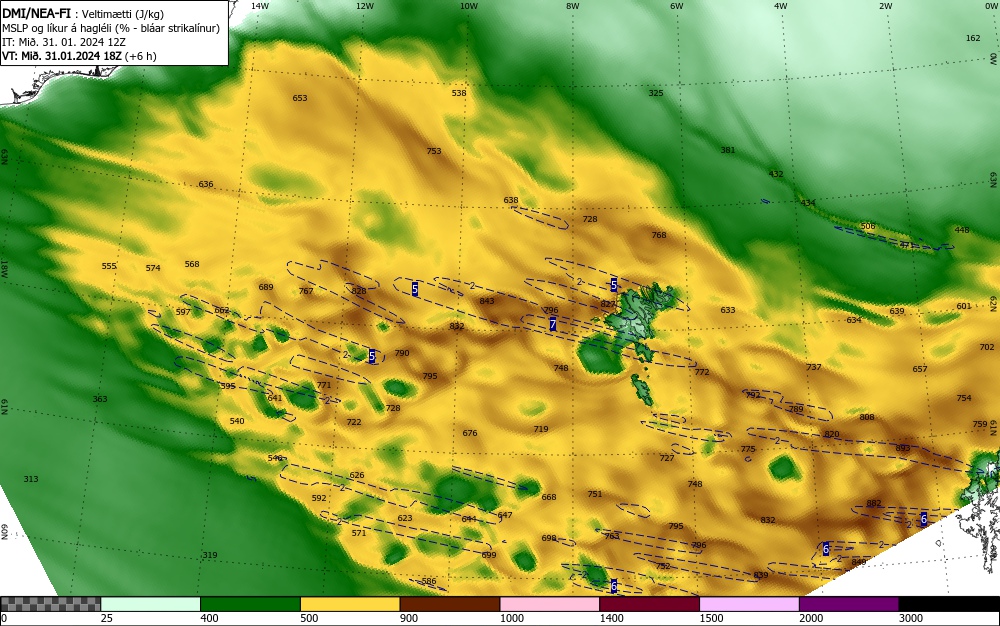Click the 12W longitude label
The image size is (1000, 626).
click(x=365, y=6)
